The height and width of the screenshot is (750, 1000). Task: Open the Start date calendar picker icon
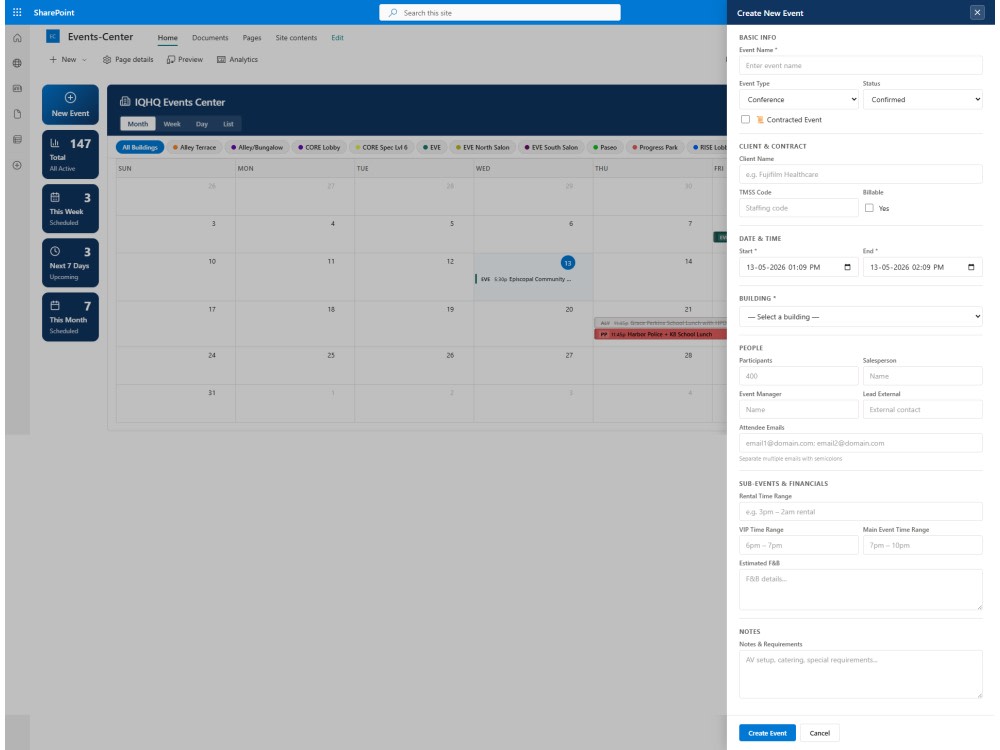coord(847,267)
